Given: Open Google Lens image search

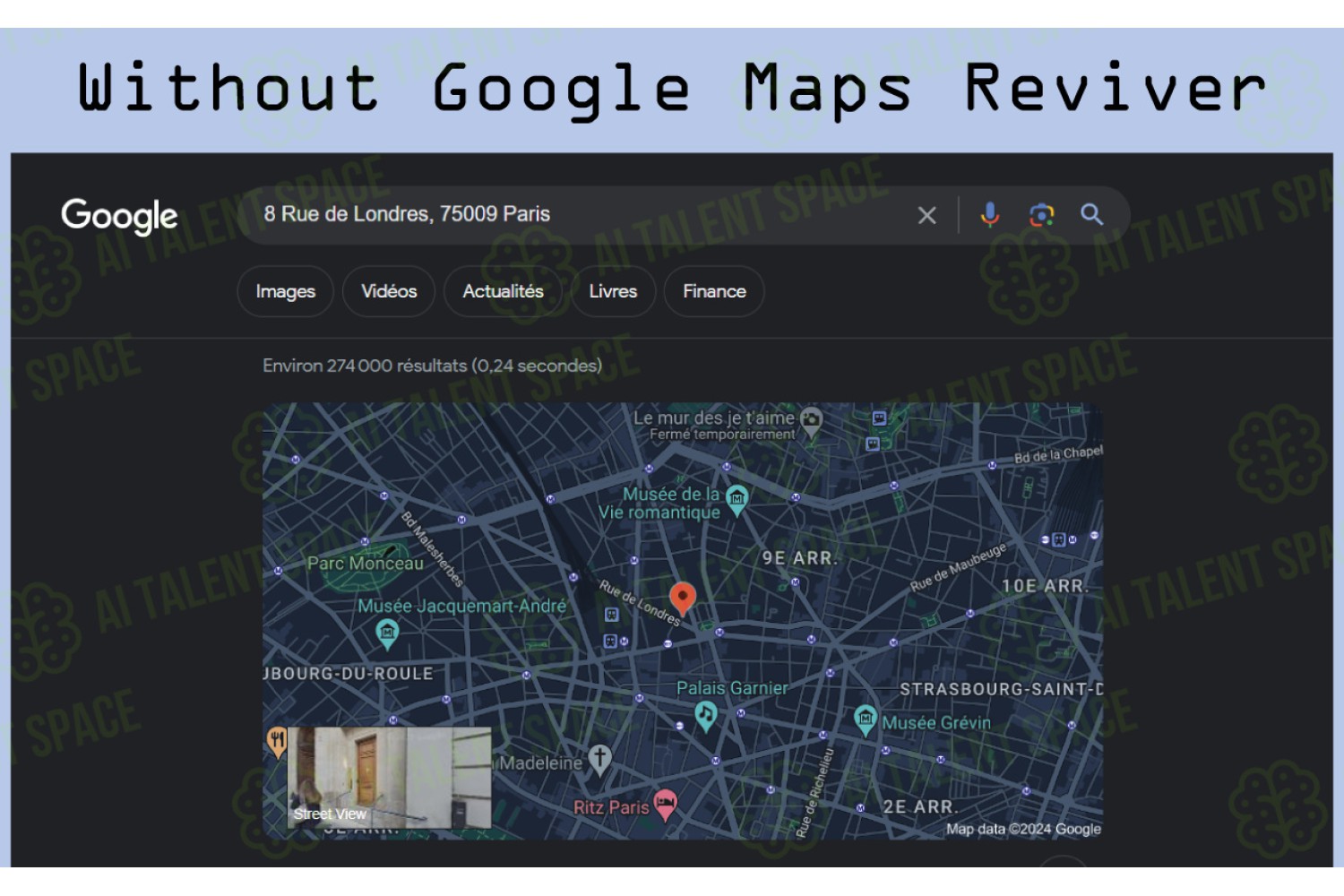Looking at the screenshot, I should pyautogui.click(x=1041, y=215).
